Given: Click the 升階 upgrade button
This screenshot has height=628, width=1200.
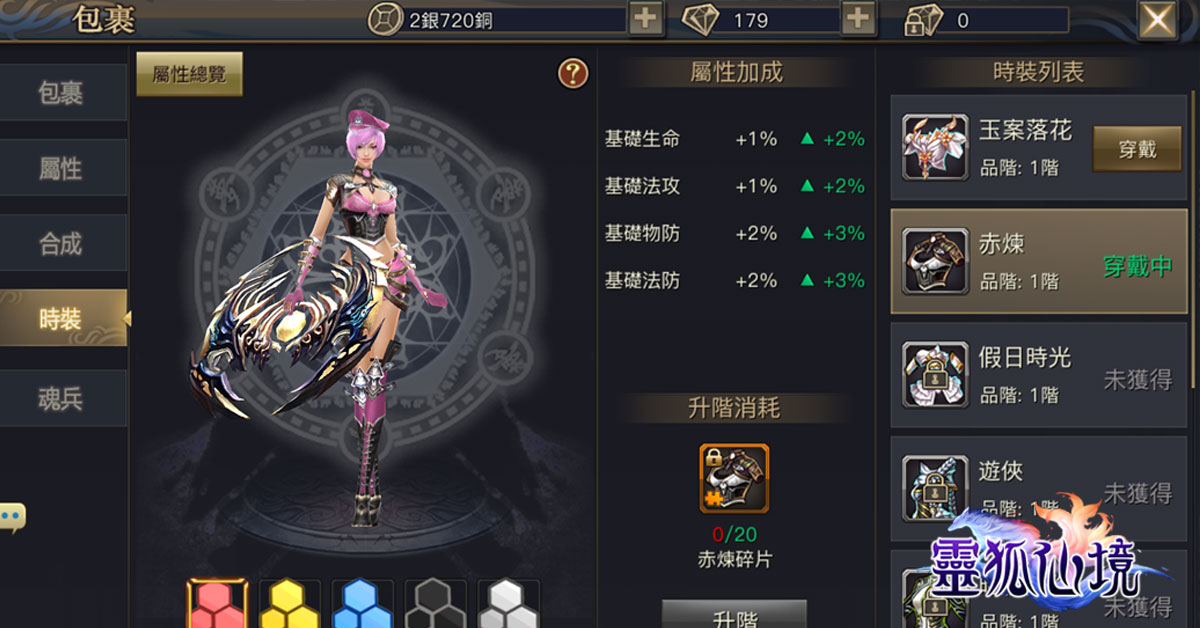Looking at the screenshot, I should (734, 615).
